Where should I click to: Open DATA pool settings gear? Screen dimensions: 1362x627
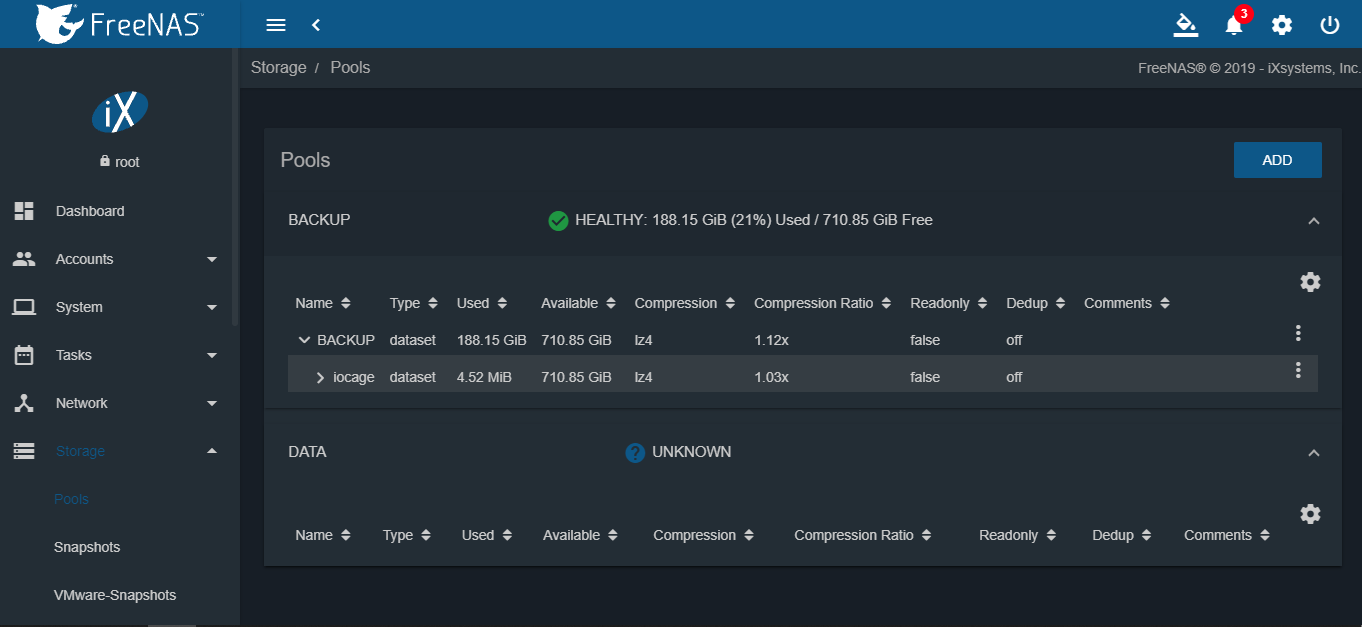[1310, 514]
